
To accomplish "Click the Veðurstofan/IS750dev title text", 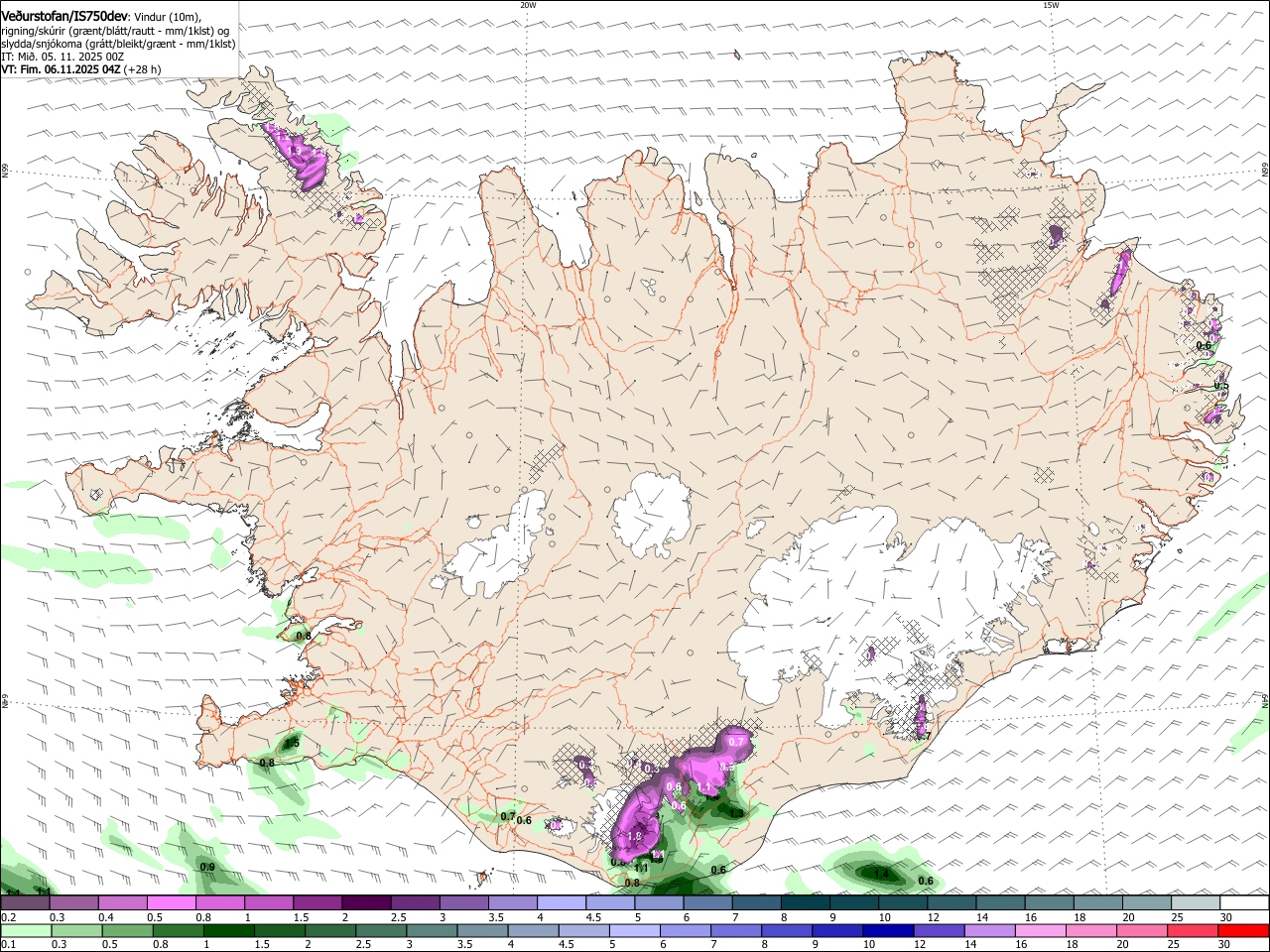I will 64,17.
